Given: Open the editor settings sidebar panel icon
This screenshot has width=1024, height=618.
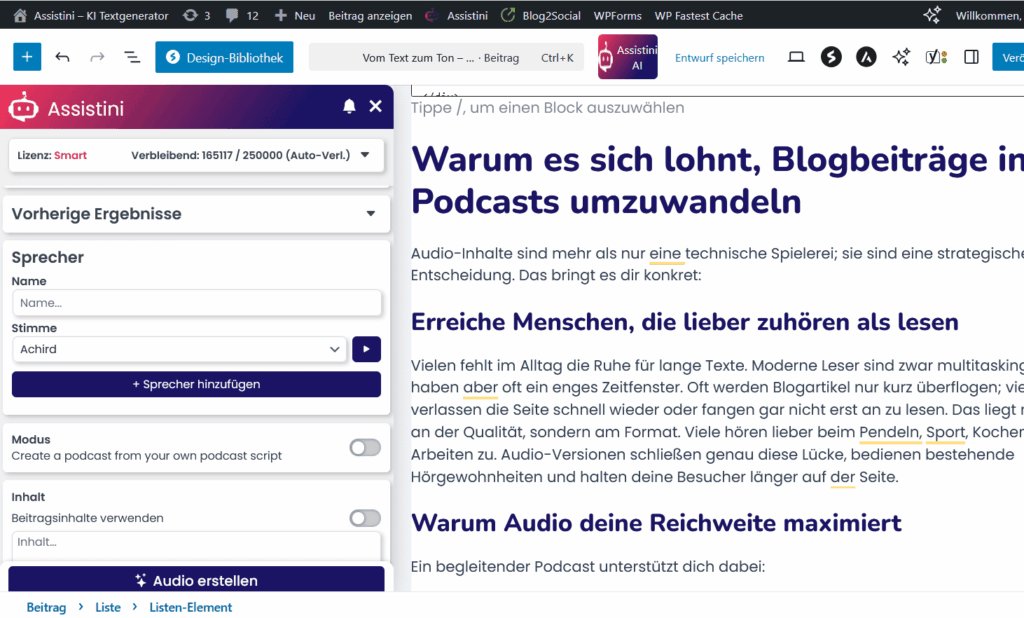Looking at the screenshot, I should (970, 57).
